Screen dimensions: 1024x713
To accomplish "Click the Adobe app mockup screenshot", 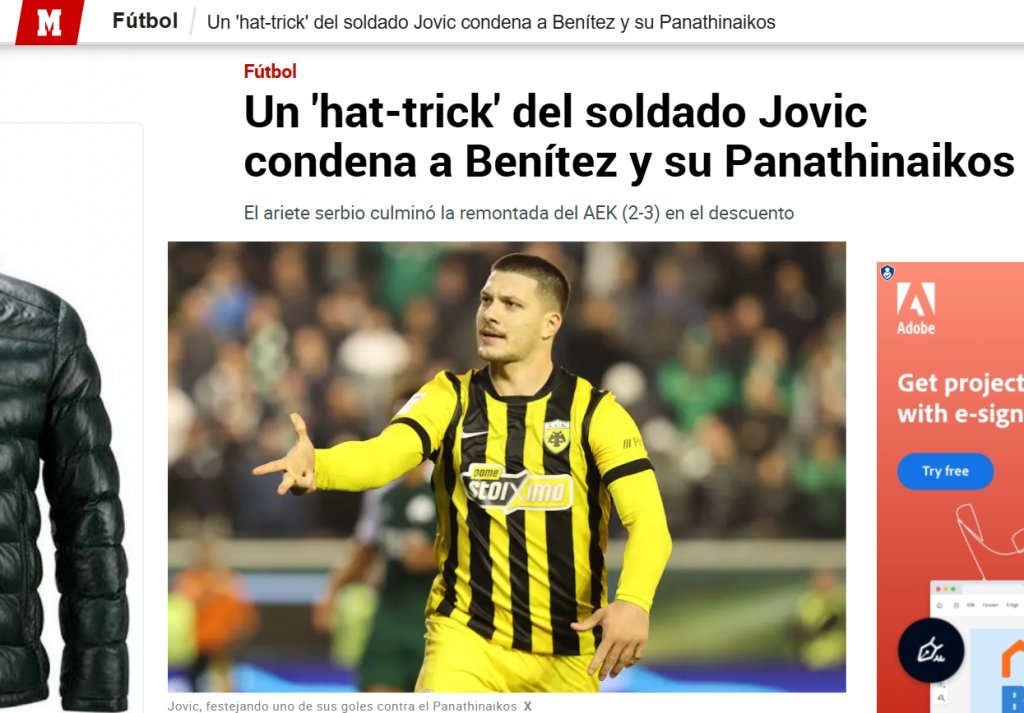I will tap(976, 646).
